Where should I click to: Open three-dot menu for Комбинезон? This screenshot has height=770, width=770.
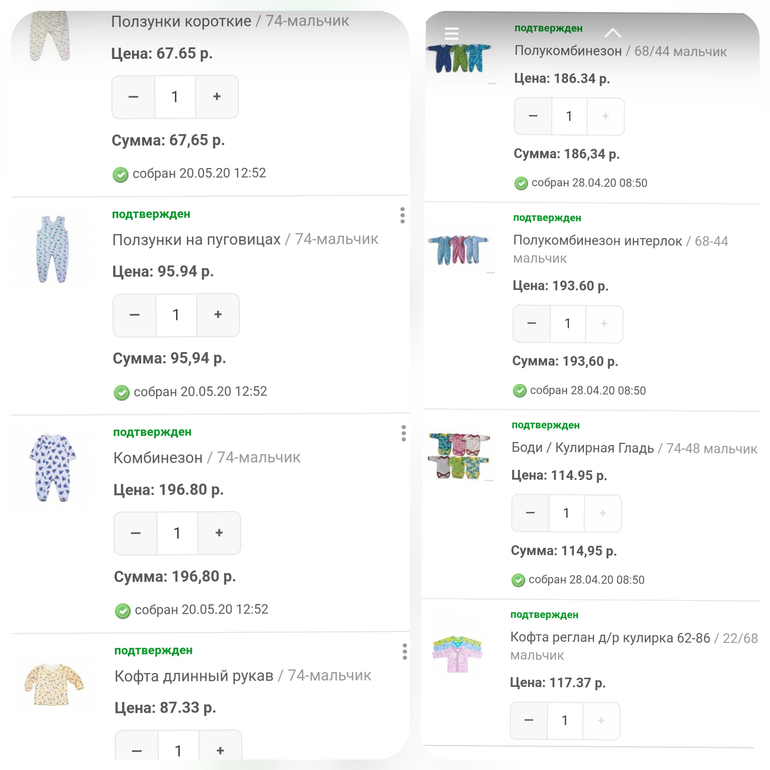[403, 433]
